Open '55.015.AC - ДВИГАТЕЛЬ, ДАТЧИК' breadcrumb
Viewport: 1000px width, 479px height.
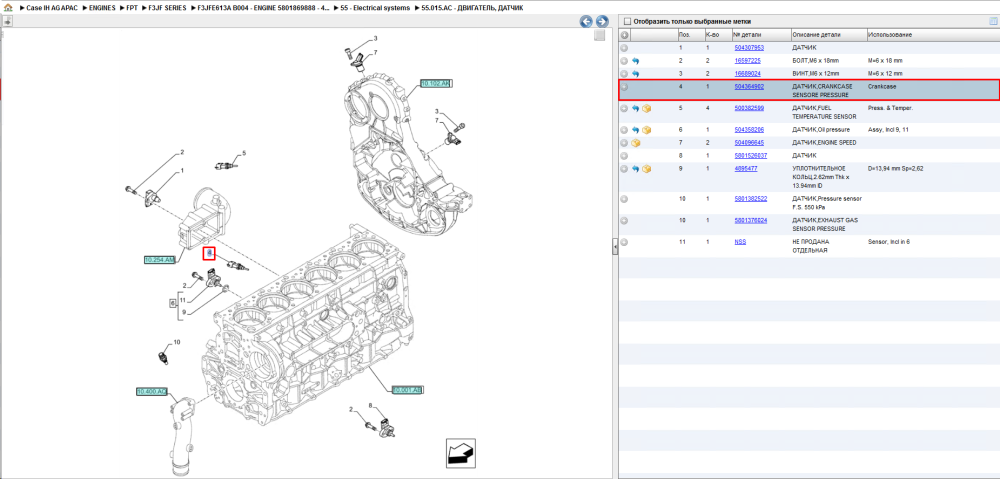pyautogui.click(x=472, y=8)
